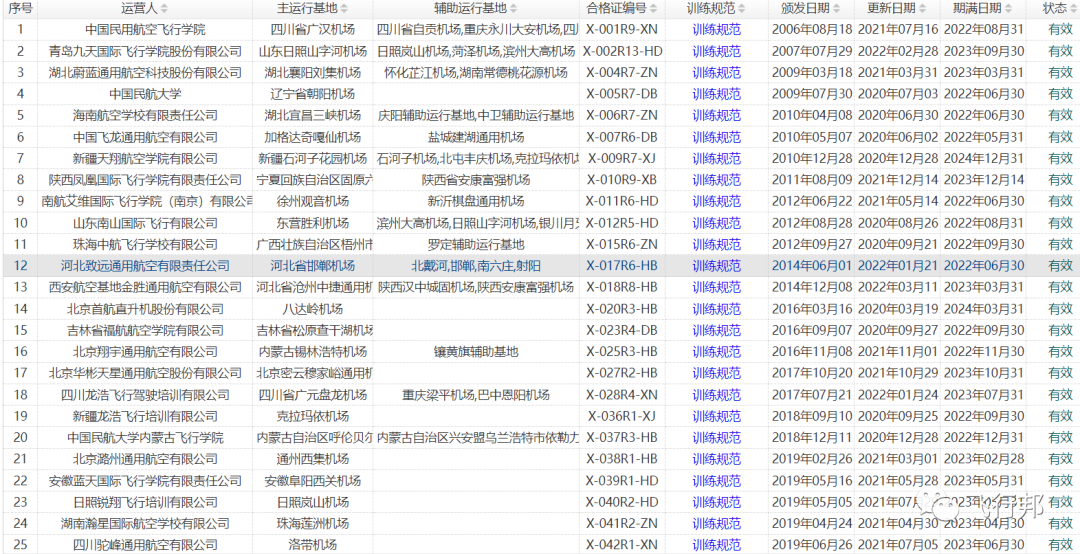The image size is (1080, 554).
Task: Sort by the 更新日期 column arrows
Action: (922, 9)
